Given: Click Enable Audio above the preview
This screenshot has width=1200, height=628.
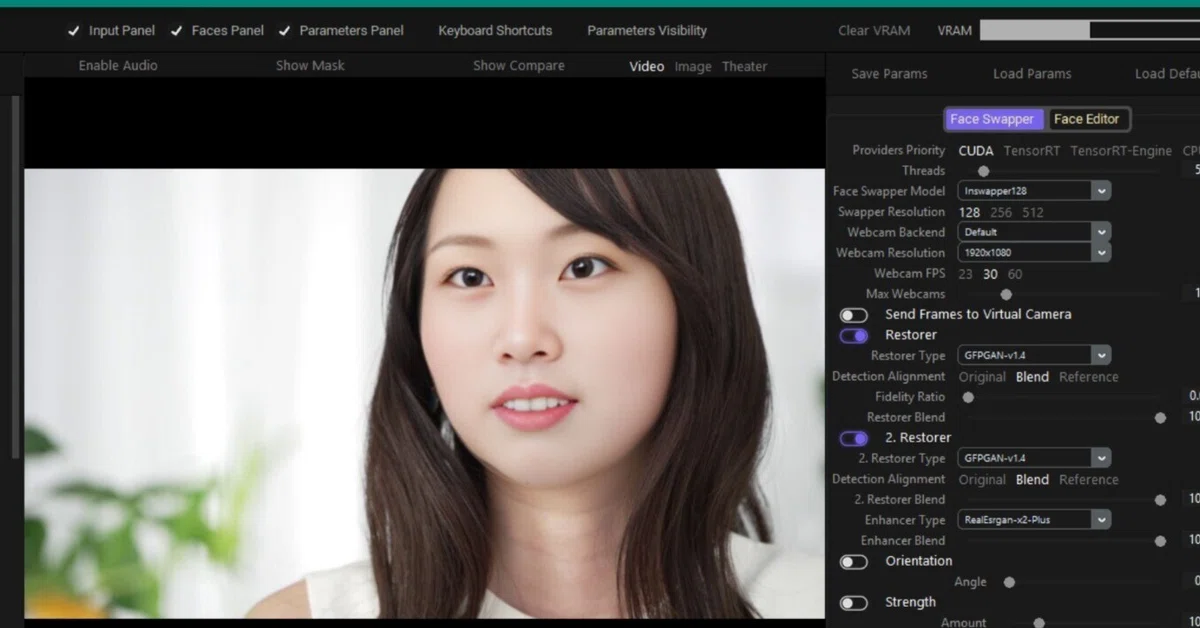Looking at the screenshot, I should [x=118, y=66].
